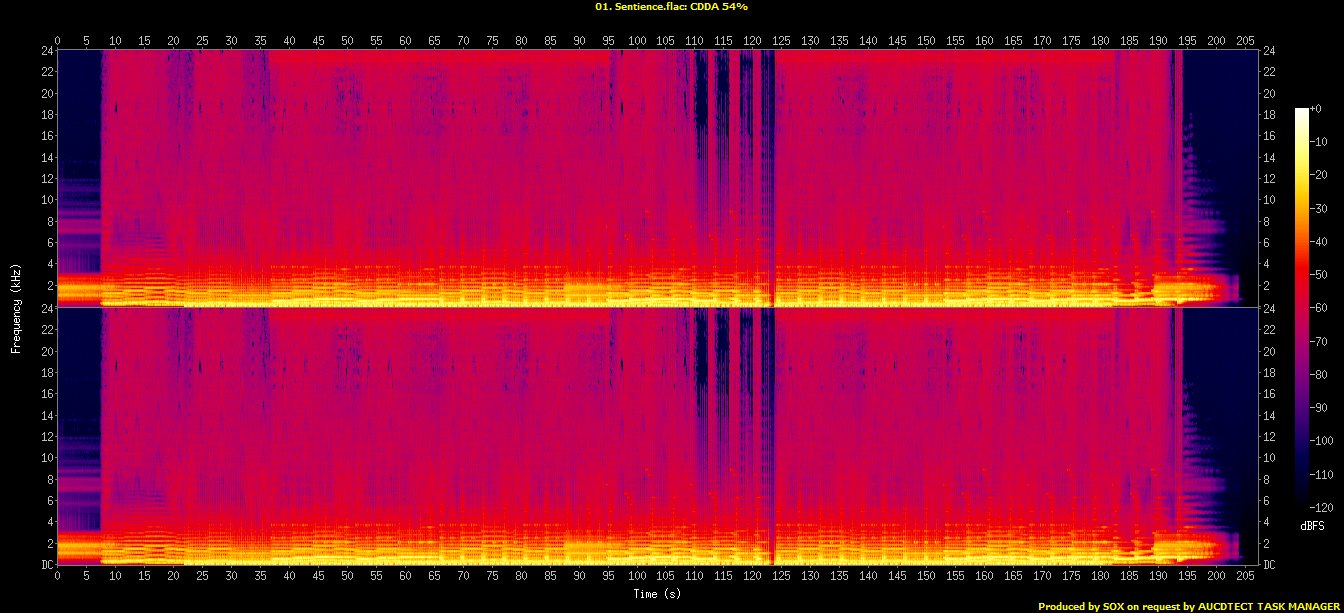The width and height of the screenshot is (1344, 613).
Task: Click the 50 tick on the top time axis
Action: click(x=347, y=40)
